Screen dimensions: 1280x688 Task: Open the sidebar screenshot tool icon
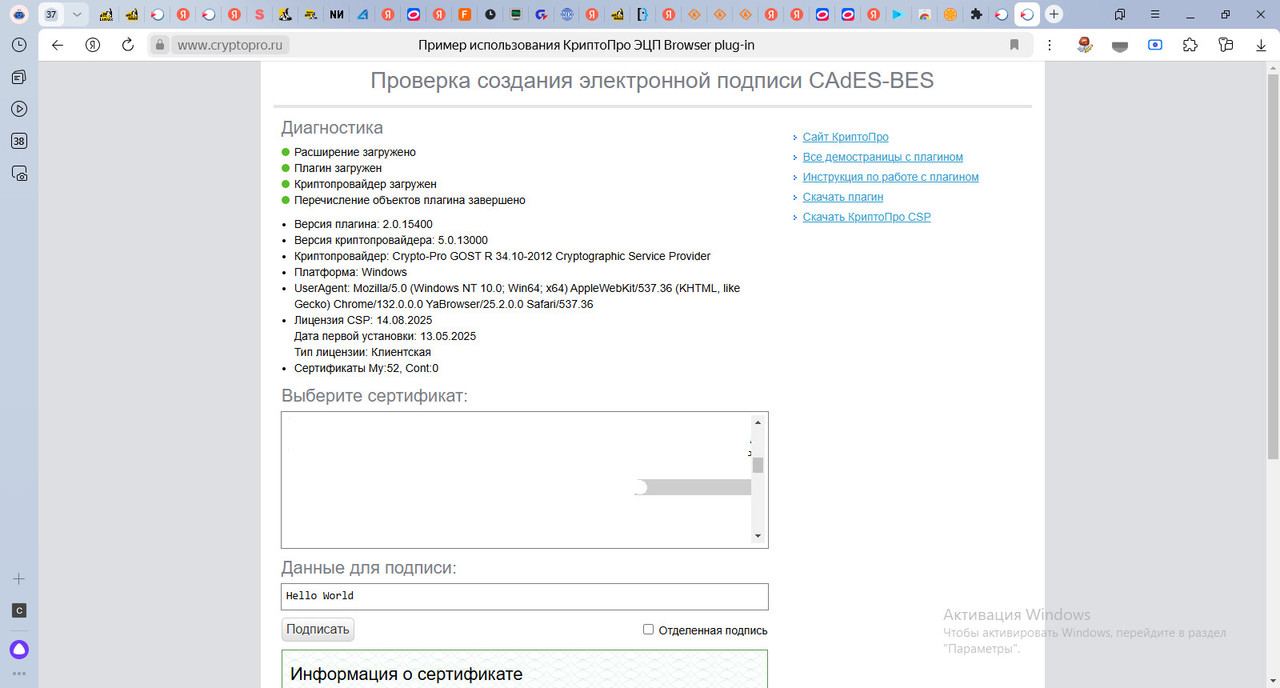click(19, 173)
